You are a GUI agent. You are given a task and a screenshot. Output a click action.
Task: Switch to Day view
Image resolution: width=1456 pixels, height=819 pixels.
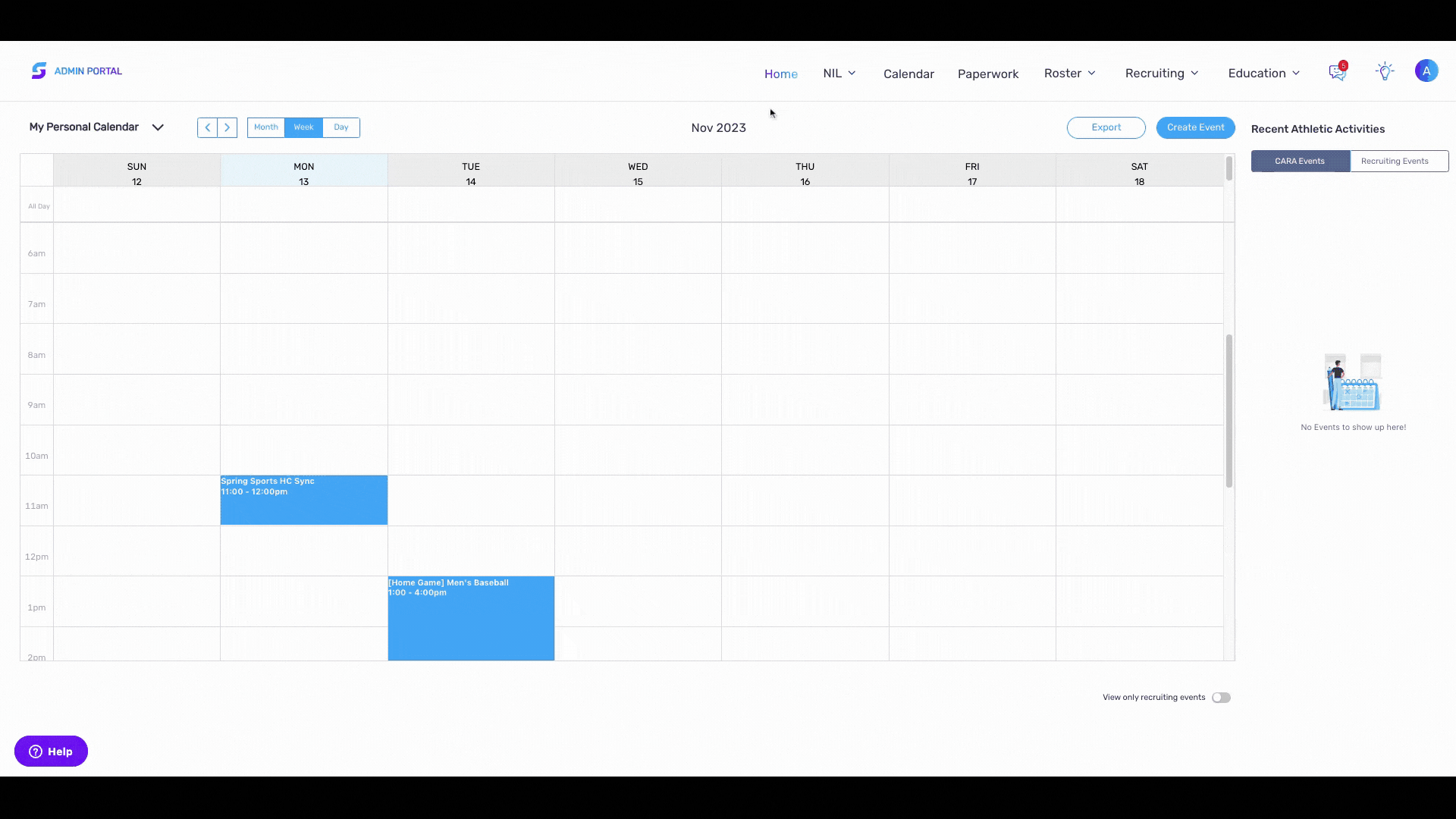pos(341,127)
